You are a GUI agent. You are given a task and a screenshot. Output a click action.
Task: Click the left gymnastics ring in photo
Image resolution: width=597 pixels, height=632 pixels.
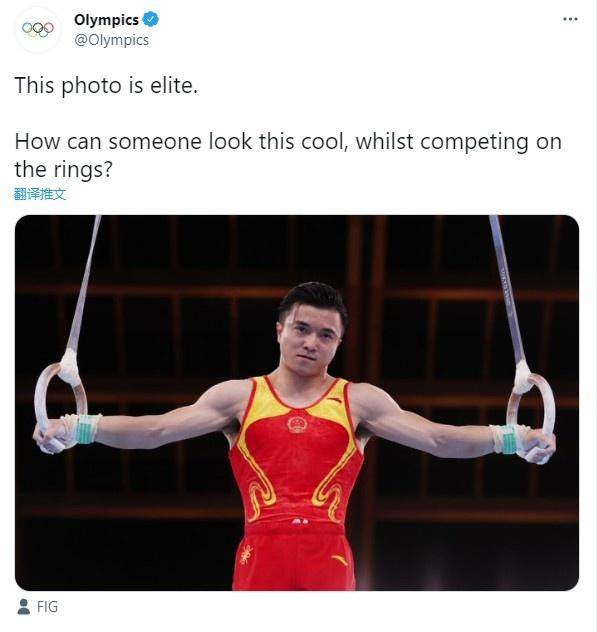60,403
